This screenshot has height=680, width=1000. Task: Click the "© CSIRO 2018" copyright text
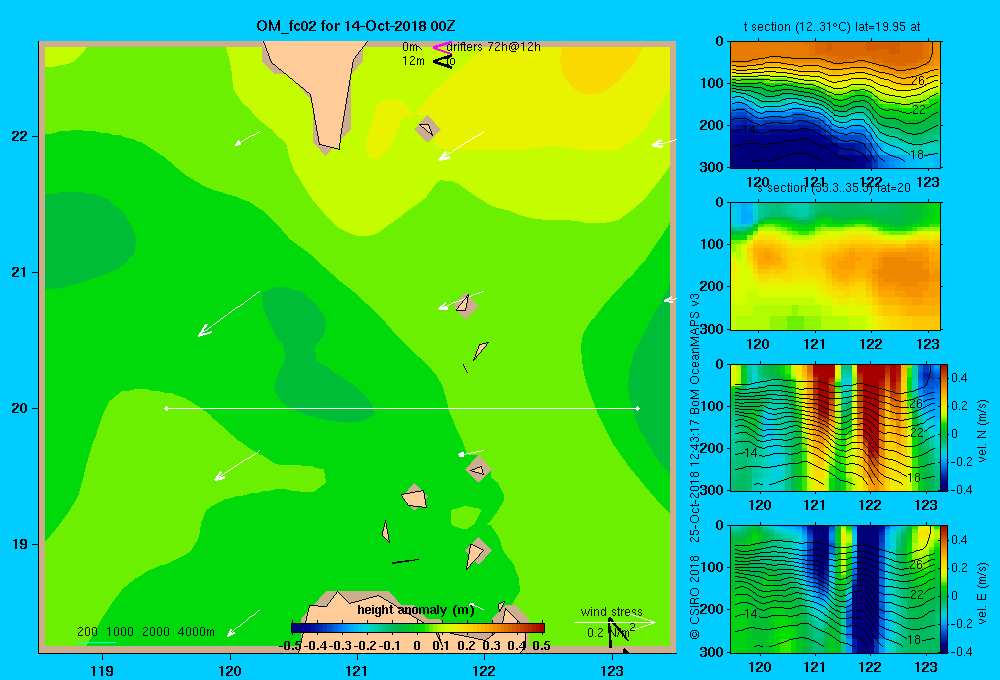tap(695, 597)
